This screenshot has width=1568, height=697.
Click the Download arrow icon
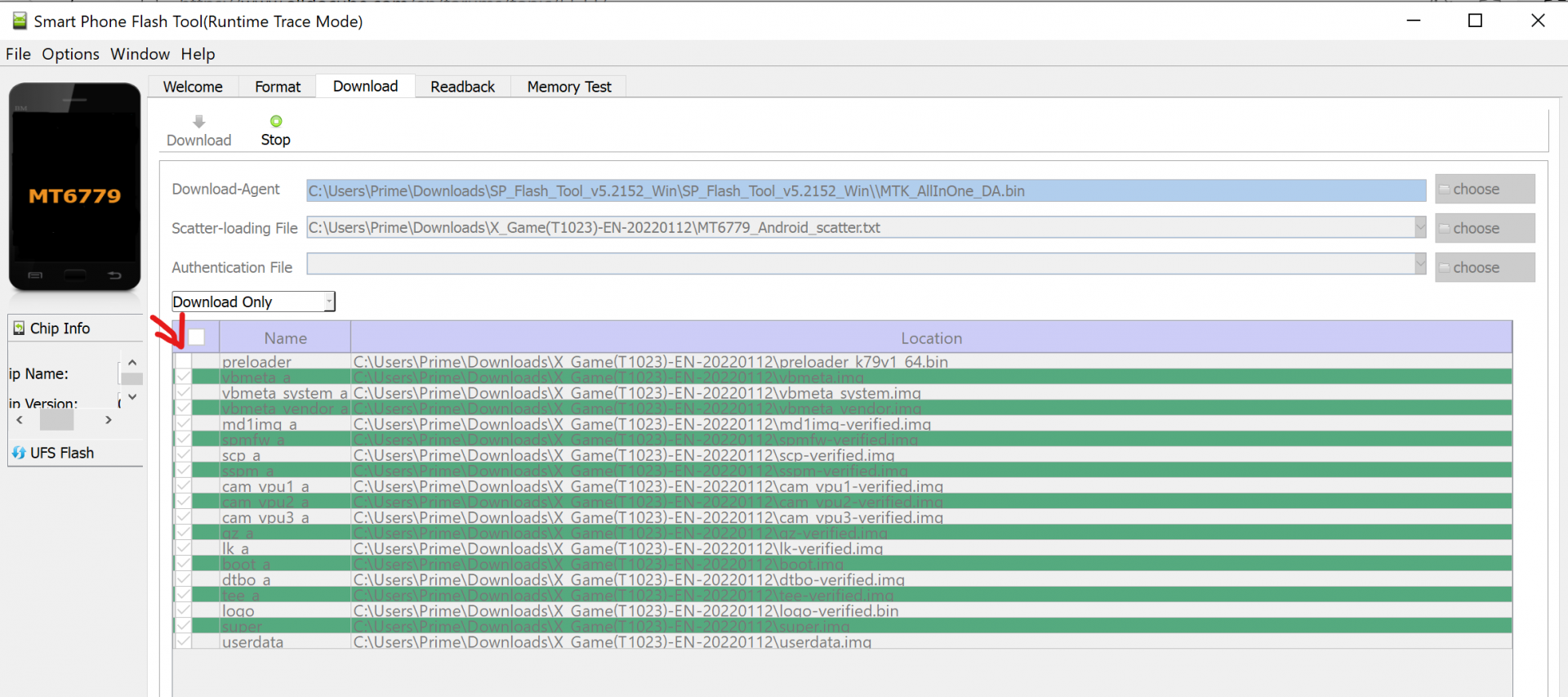[x=198, y=122]
